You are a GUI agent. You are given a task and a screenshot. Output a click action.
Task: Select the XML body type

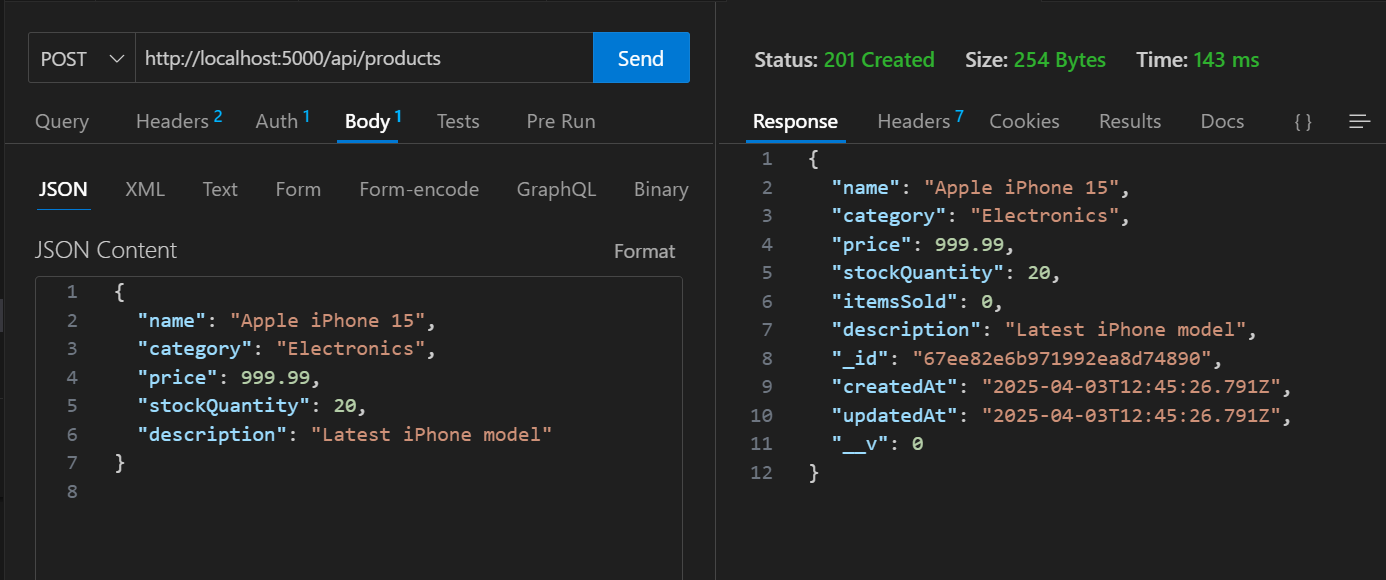point(145,189)
